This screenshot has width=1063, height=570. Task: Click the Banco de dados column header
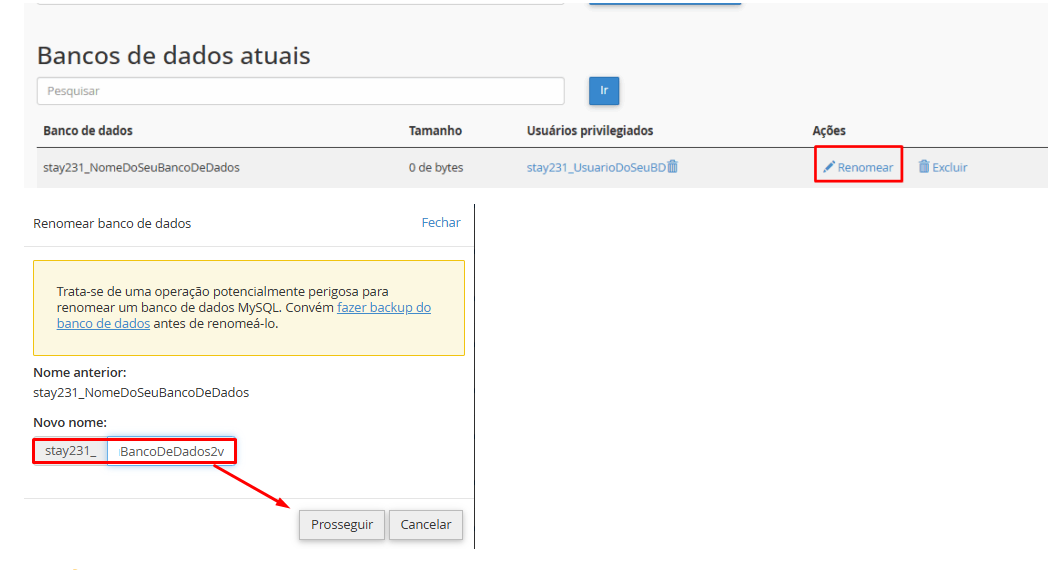[x=88, y=131]
